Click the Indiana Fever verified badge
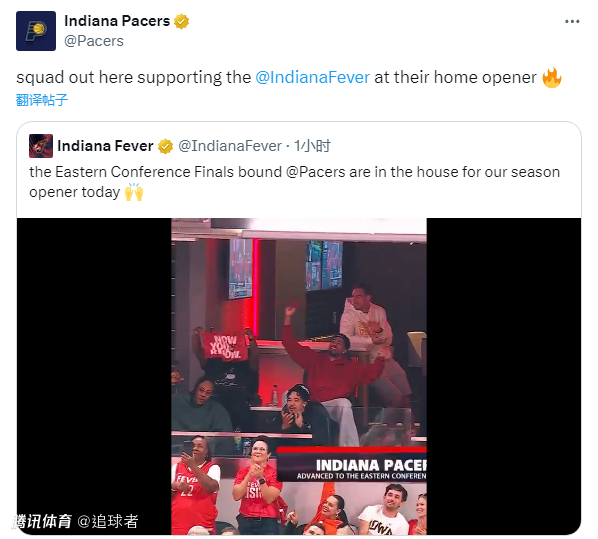 (166, 146)
